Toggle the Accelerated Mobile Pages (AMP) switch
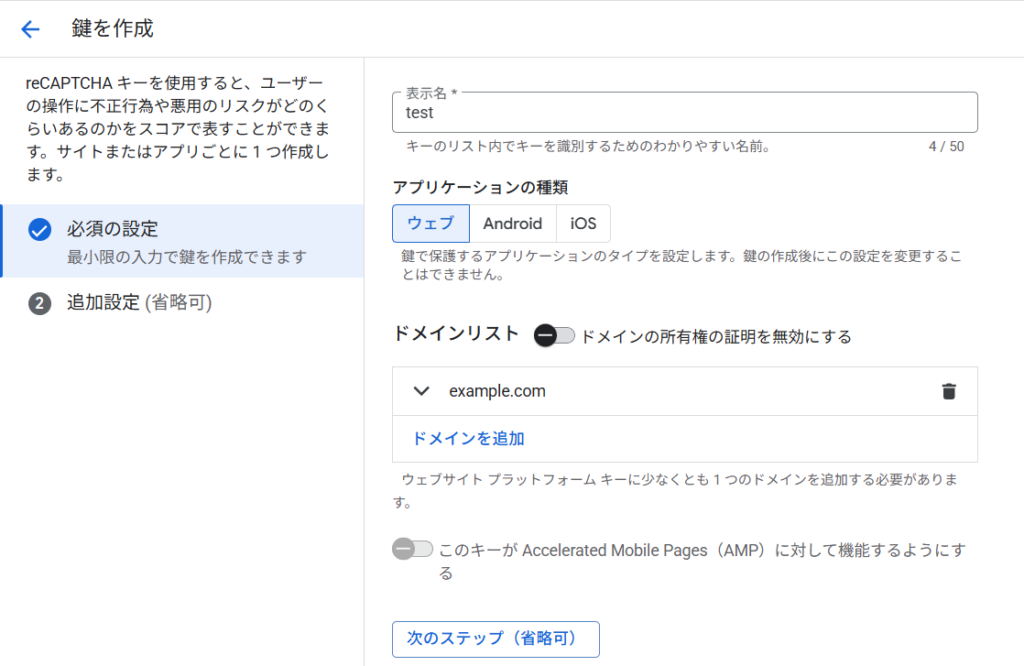This screenshot has width=1024, height=666. tap(412, 549)
